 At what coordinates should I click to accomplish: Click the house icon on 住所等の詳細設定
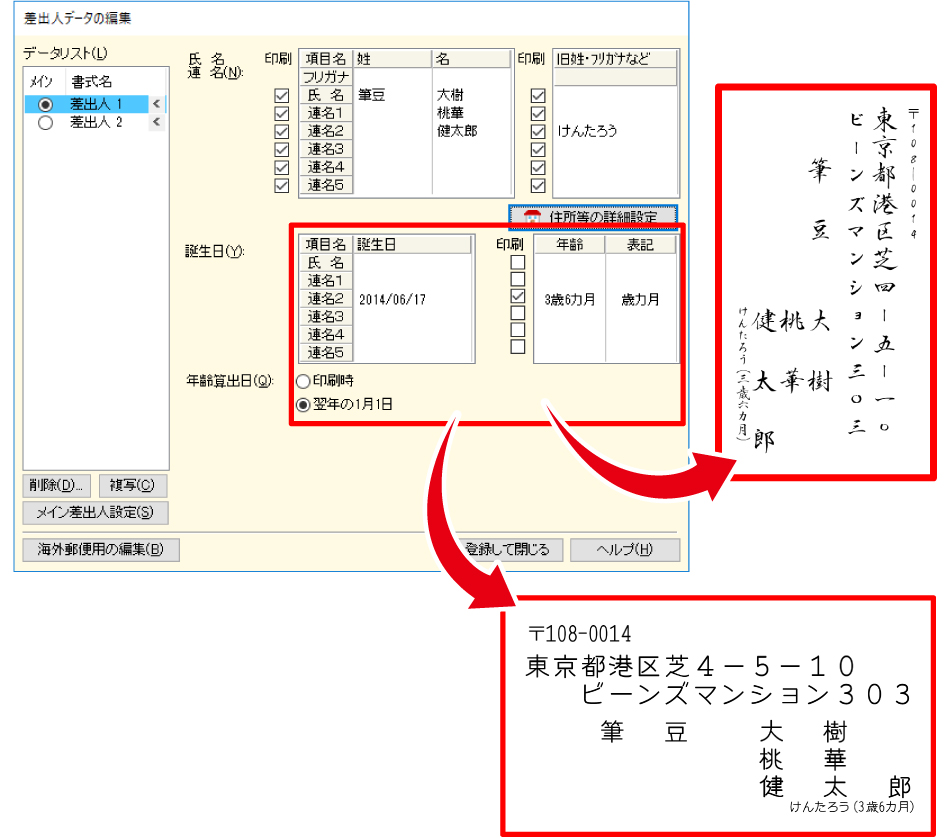(532, 216)
